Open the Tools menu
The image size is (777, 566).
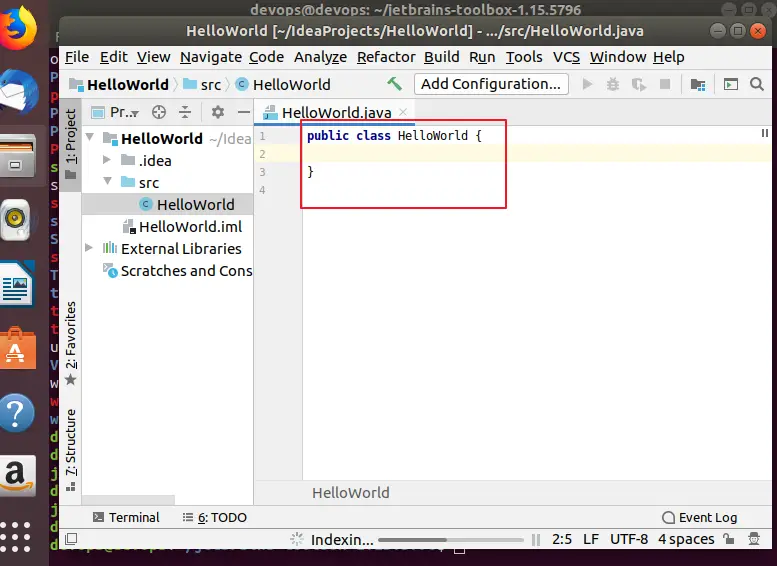pos(524,57)
